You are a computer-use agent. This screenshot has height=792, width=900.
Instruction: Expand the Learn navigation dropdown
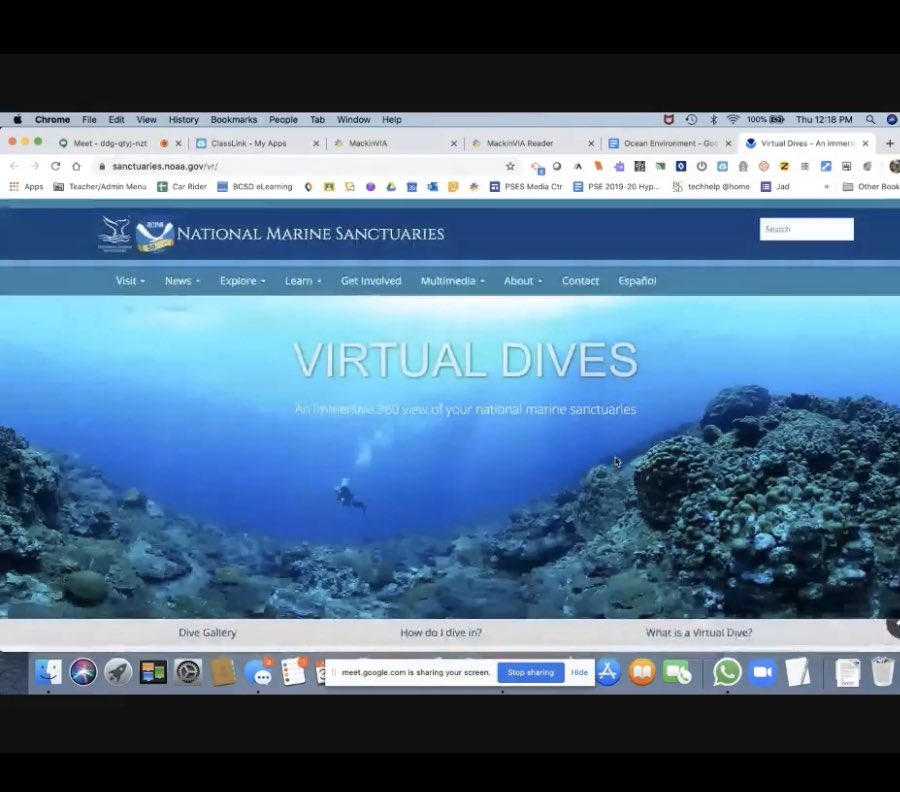(303, 281)
